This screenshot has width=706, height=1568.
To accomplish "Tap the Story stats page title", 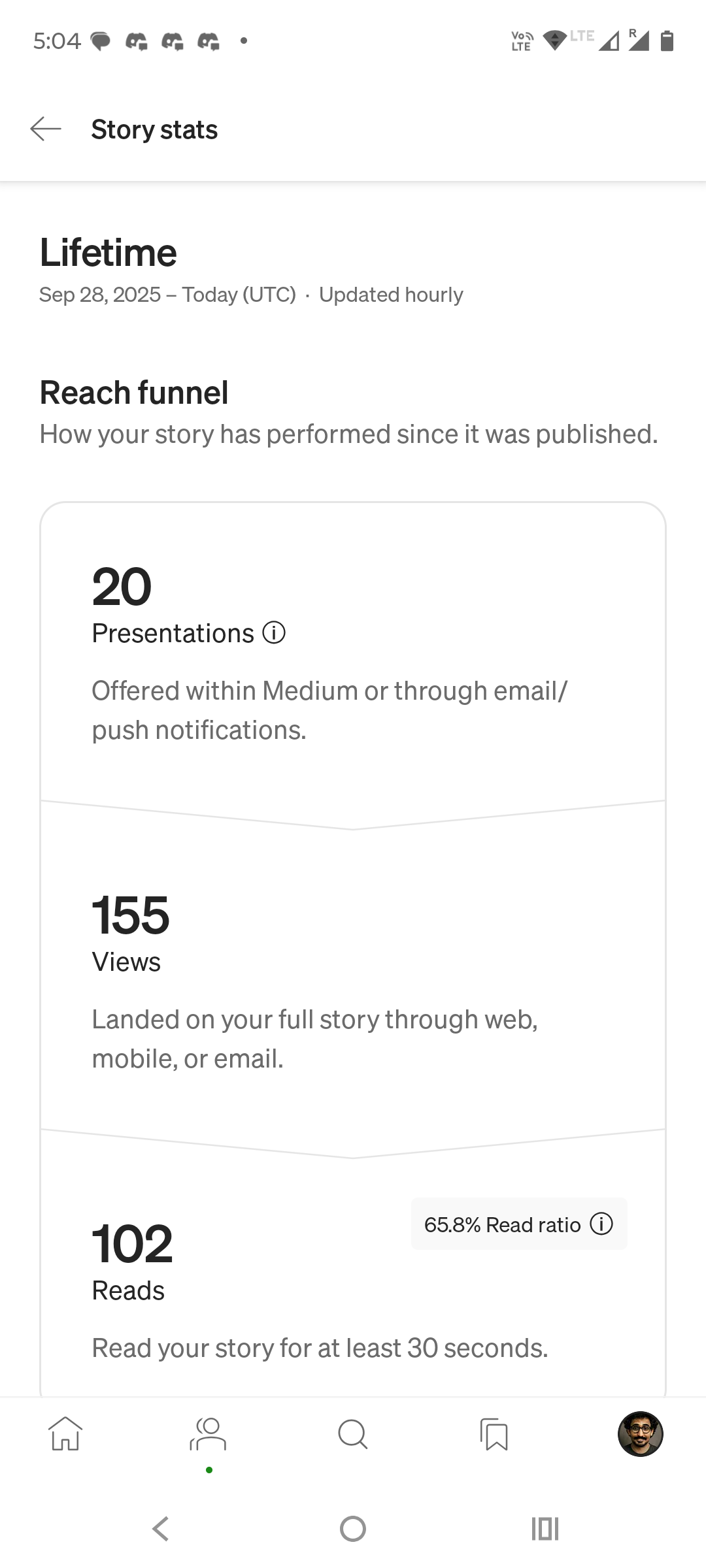I will click(154, 129).
